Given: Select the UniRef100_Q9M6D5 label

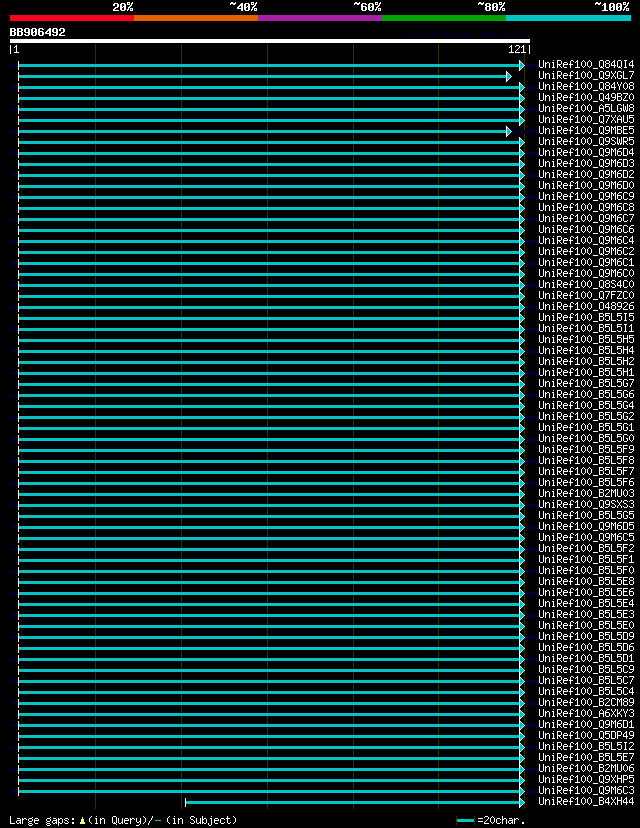Looking at the screenshot, I should tap(586, 526).
